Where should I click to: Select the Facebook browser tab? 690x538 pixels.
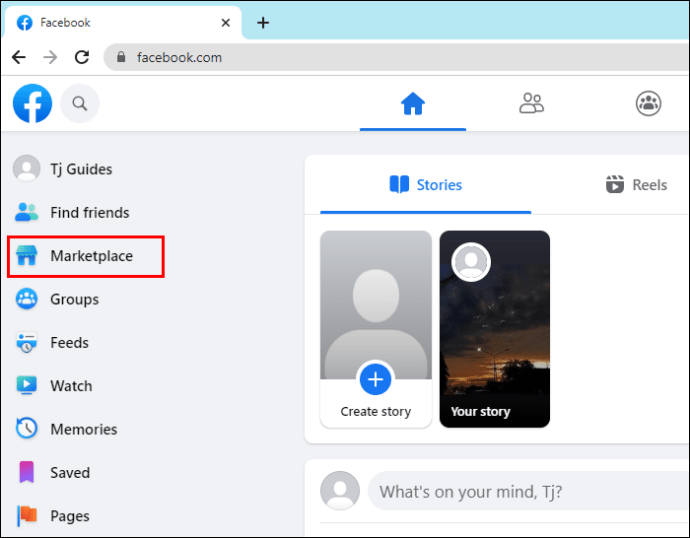coord(123,22)
